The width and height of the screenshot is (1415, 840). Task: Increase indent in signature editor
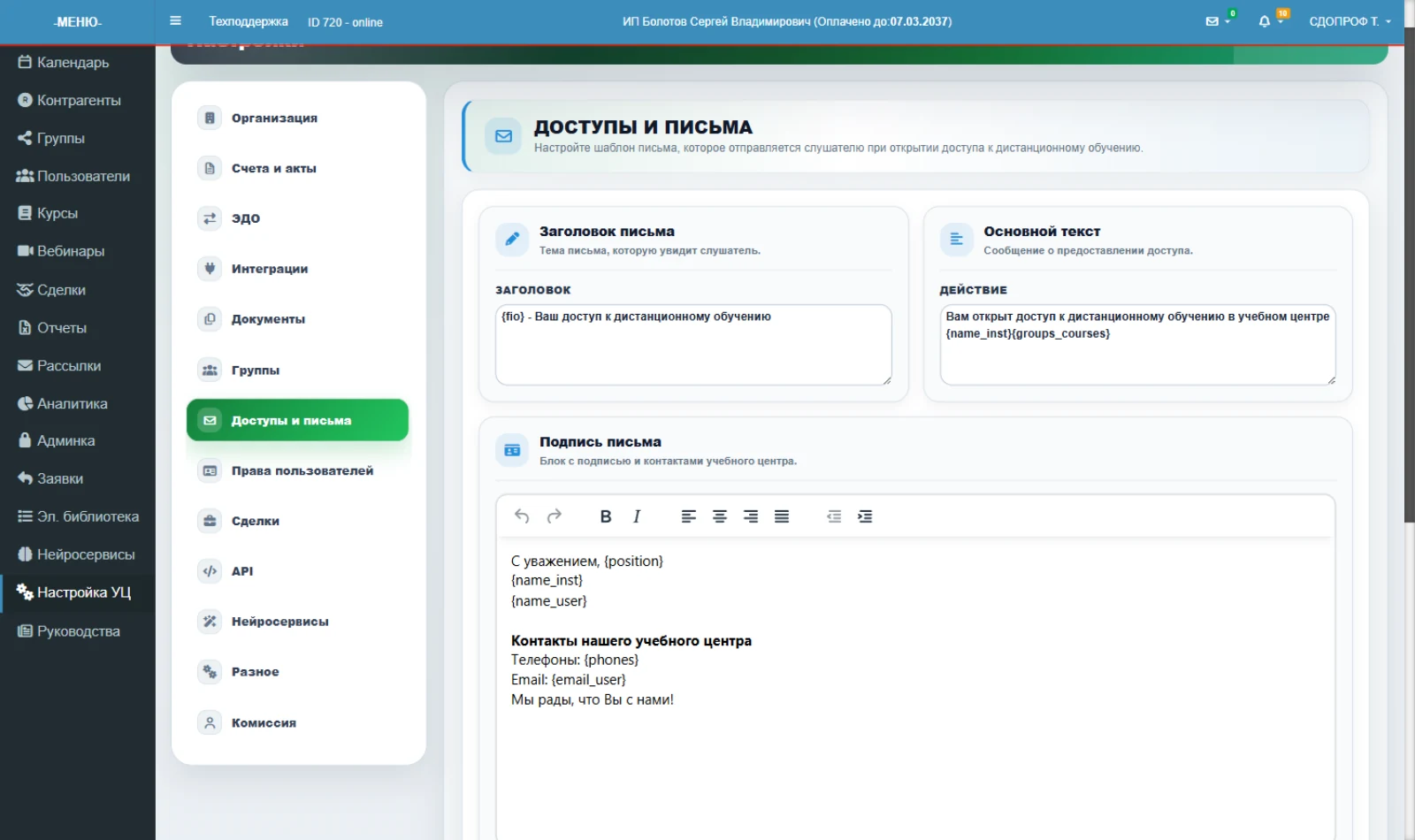(x=865, y=516)
